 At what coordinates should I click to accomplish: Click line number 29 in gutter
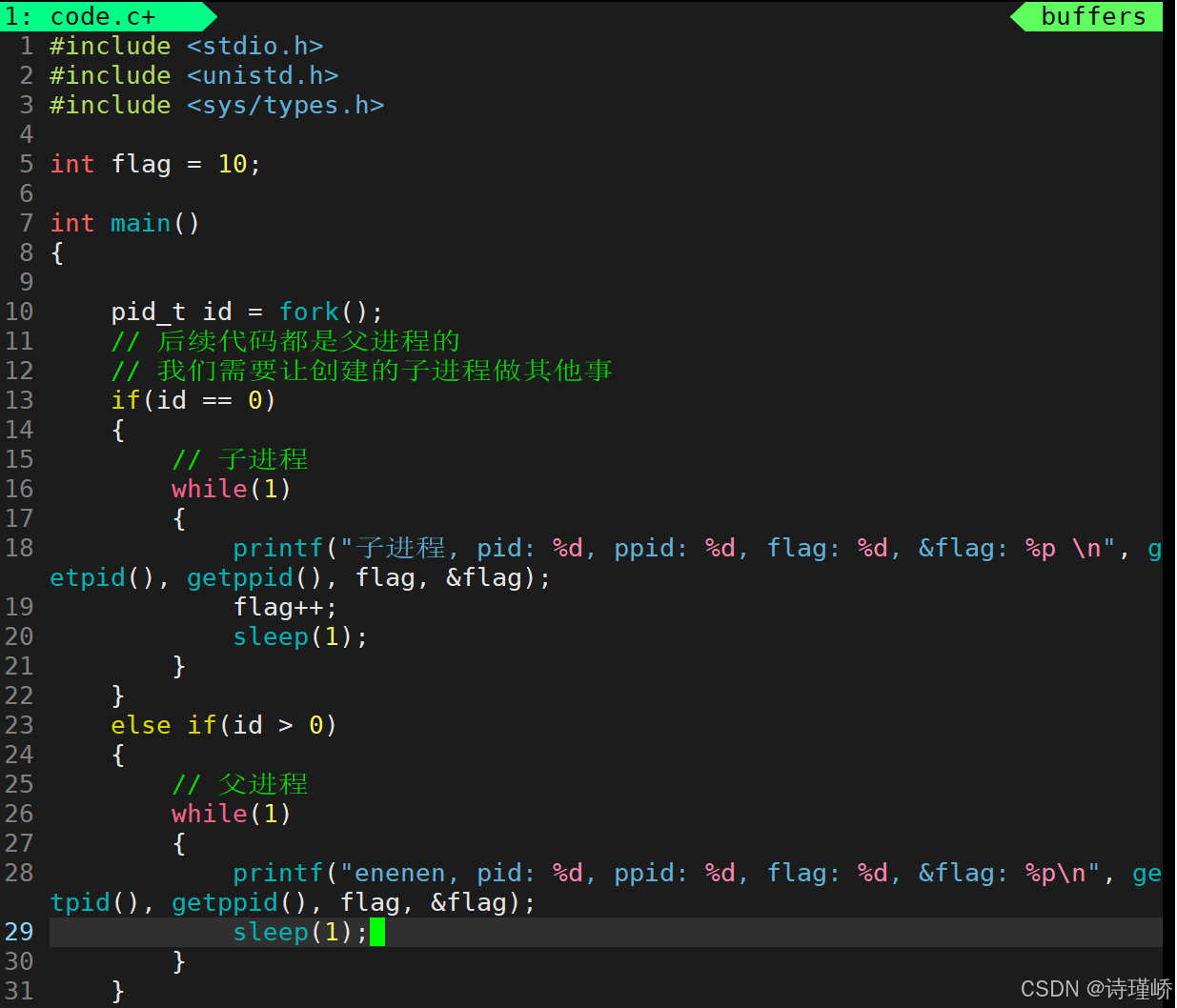[x=18, y=932]
